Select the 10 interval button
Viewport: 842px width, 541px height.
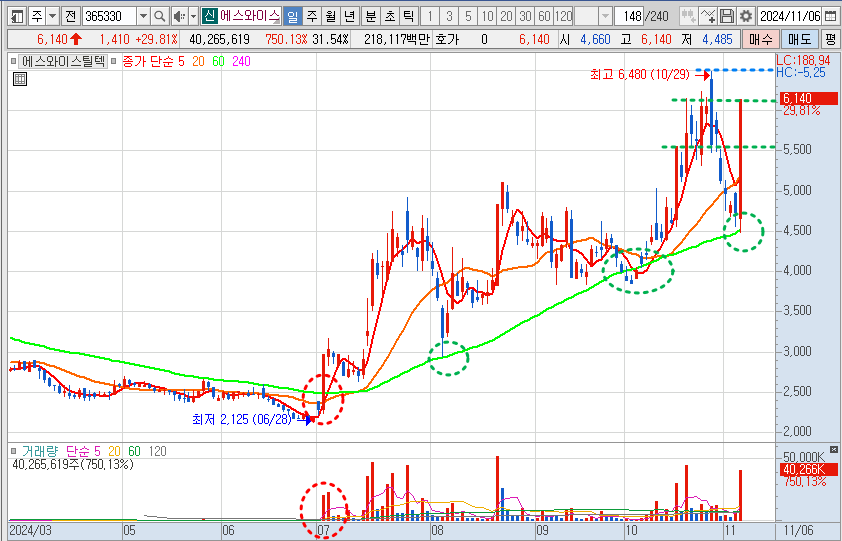487,17
